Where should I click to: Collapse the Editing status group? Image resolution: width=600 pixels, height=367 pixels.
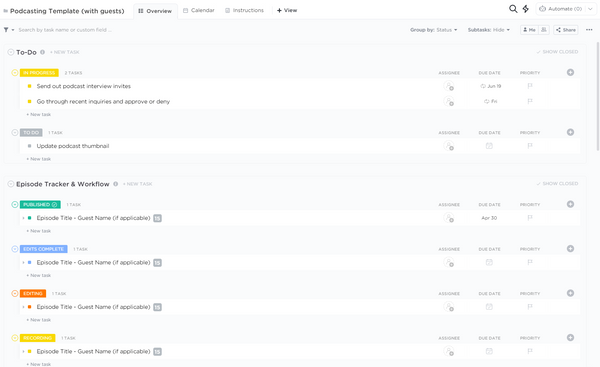(15, 294)
